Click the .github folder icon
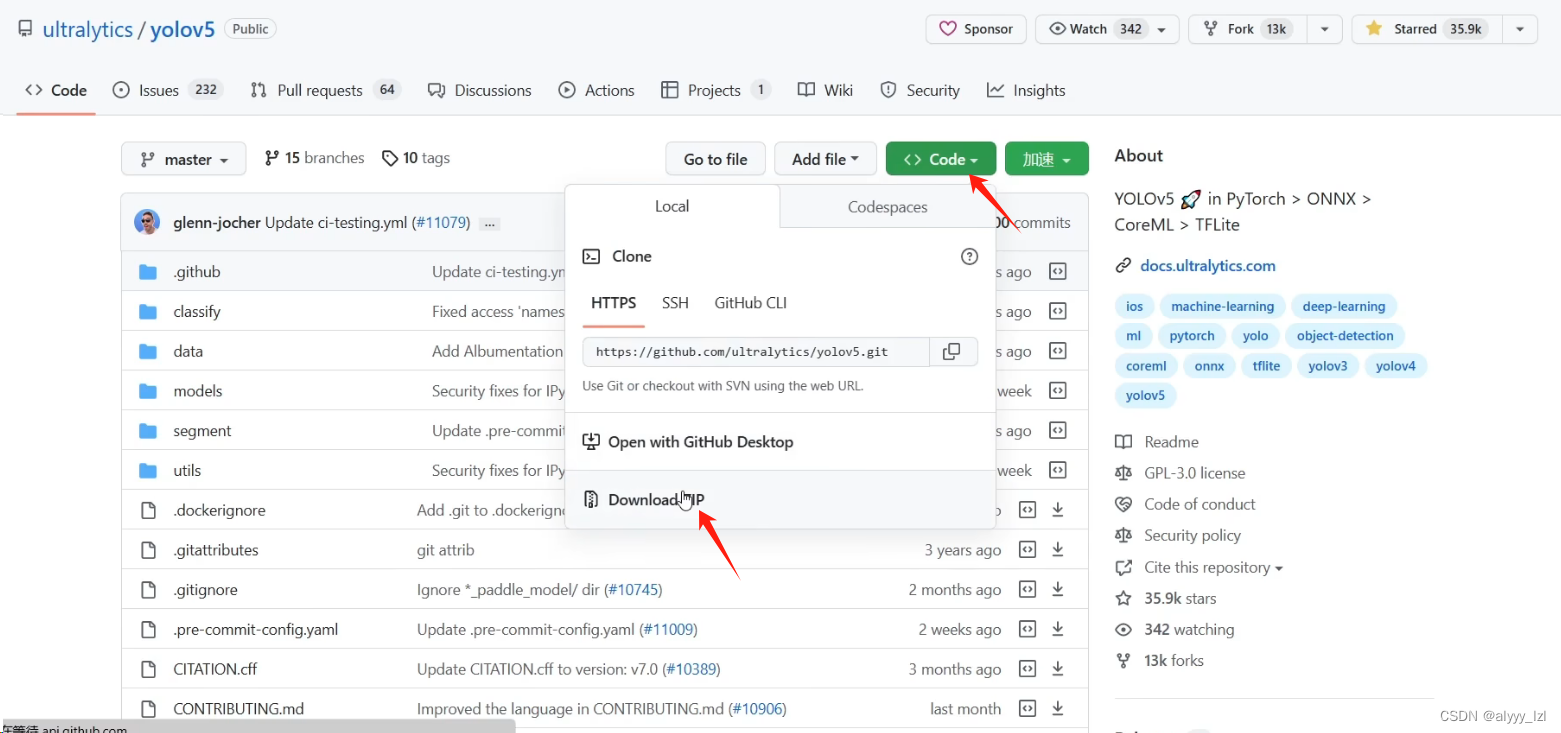The width and height of the screenshot is (1561, 733). pos(148,272)
